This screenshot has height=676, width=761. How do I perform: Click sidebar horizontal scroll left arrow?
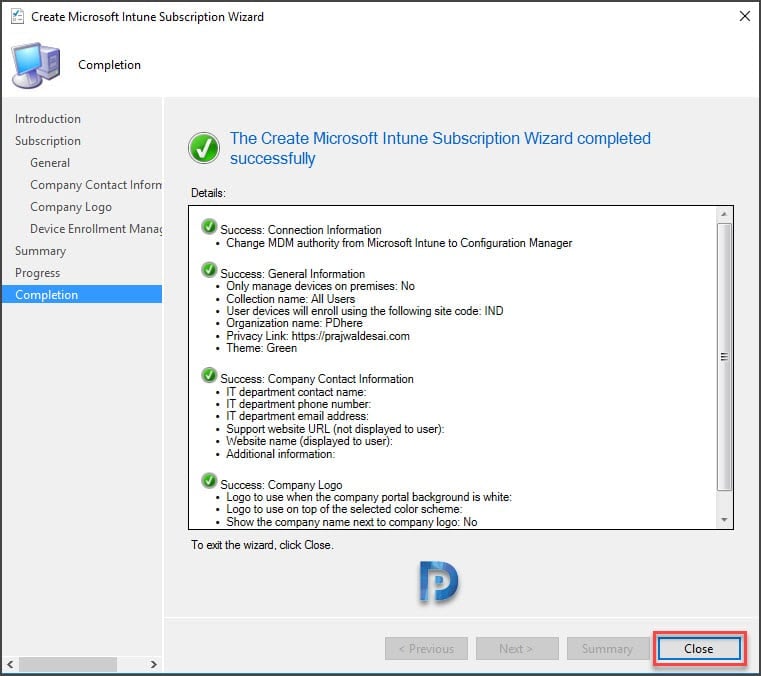[x=10, y=664]
